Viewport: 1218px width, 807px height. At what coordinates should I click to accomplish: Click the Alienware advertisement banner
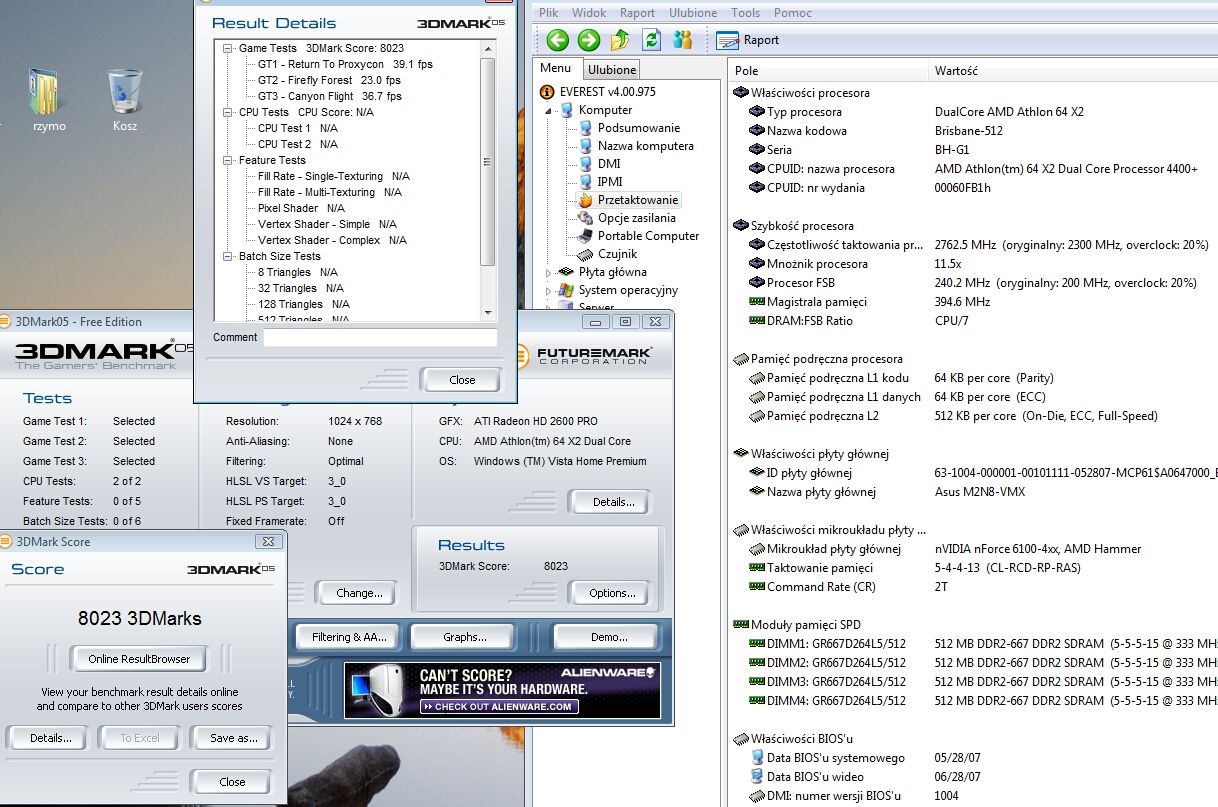(502, 690)
